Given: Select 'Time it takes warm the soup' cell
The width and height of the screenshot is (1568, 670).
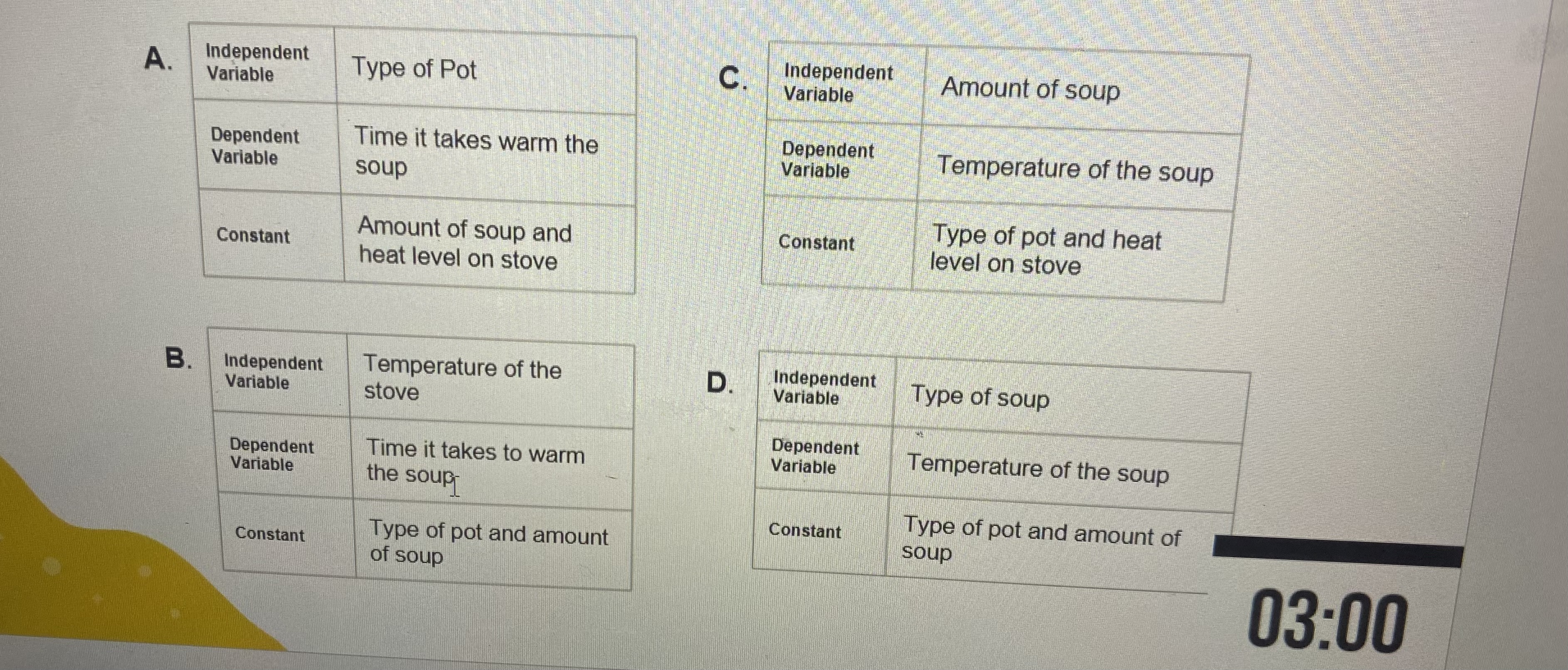Looking at the screenshot, I should coord(476,152).
